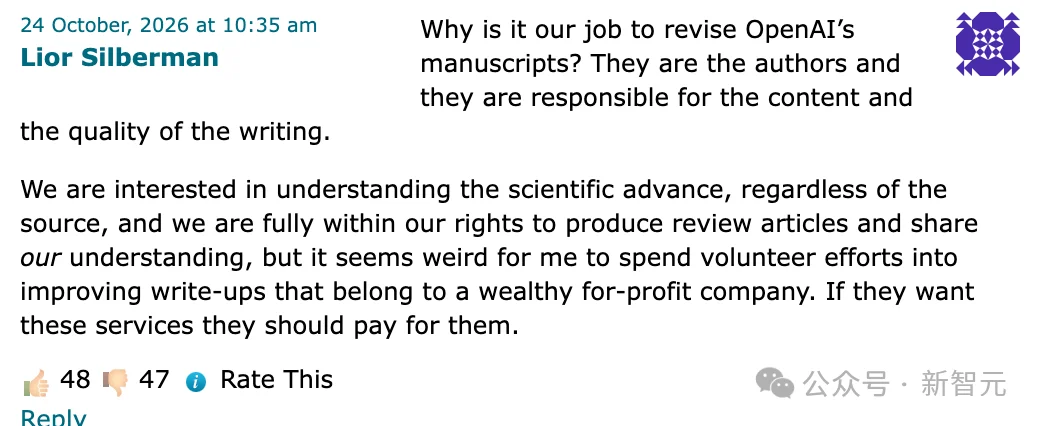Click the WeChat logo watermark
This screenshot has width=1040, height=426.
775,383
